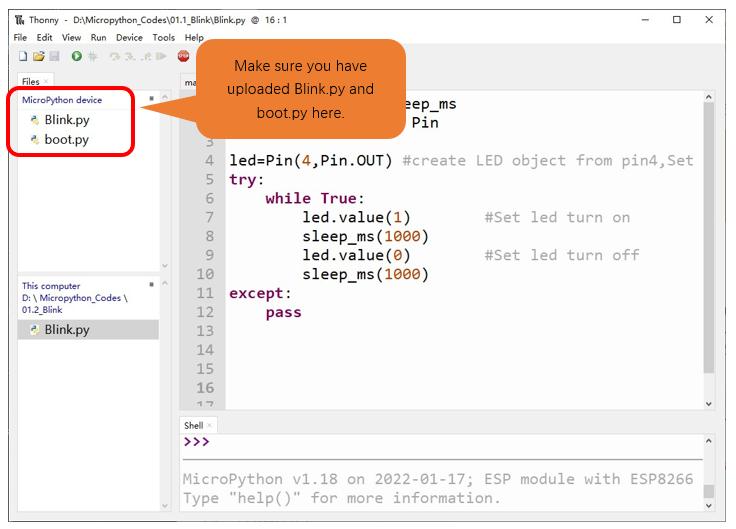Viewport: 736px width, 529px height.
Task: Click the 'try:' code line
Action: point(247,180)
